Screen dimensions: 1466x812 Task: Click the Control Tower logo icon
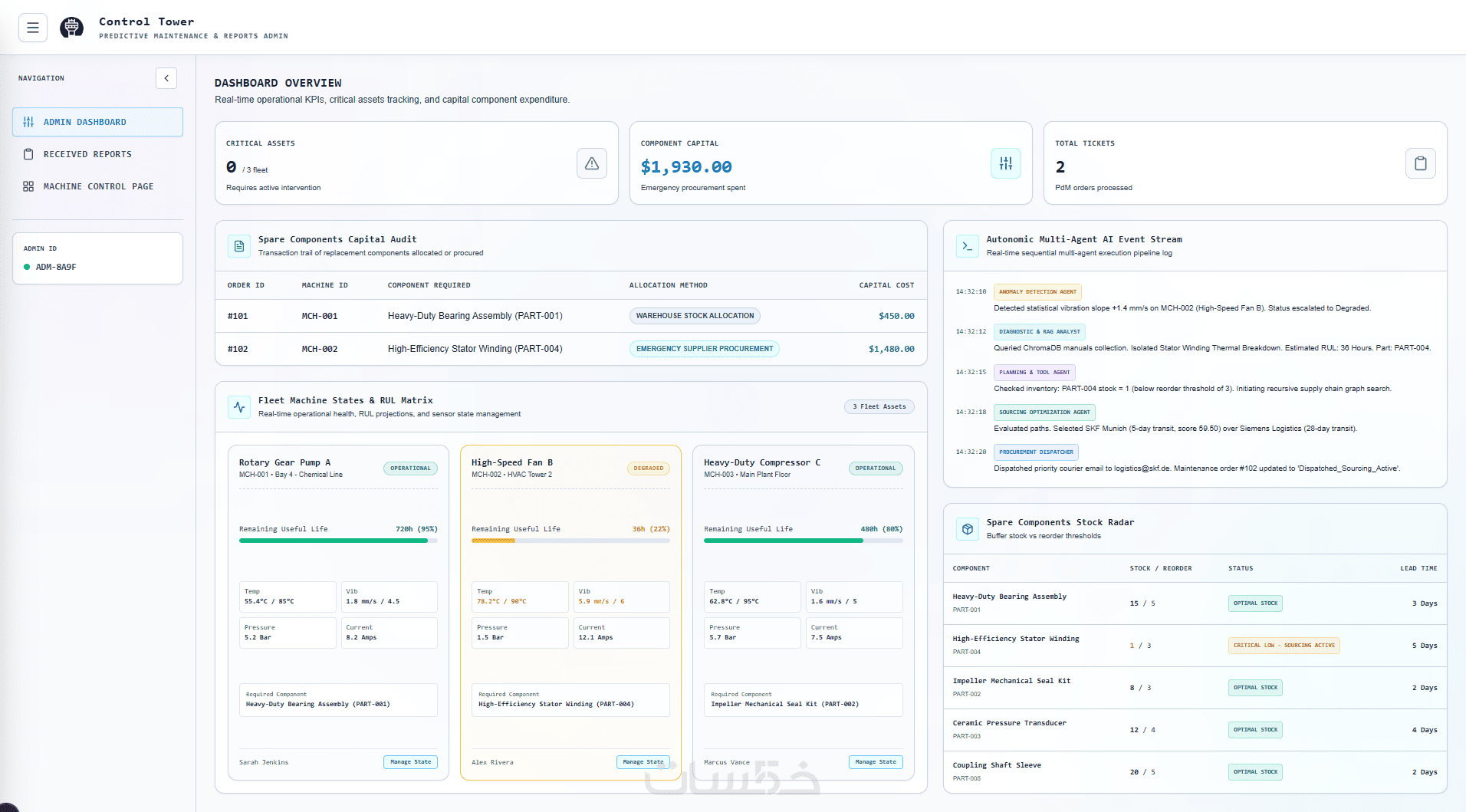[x=72, y=28]
